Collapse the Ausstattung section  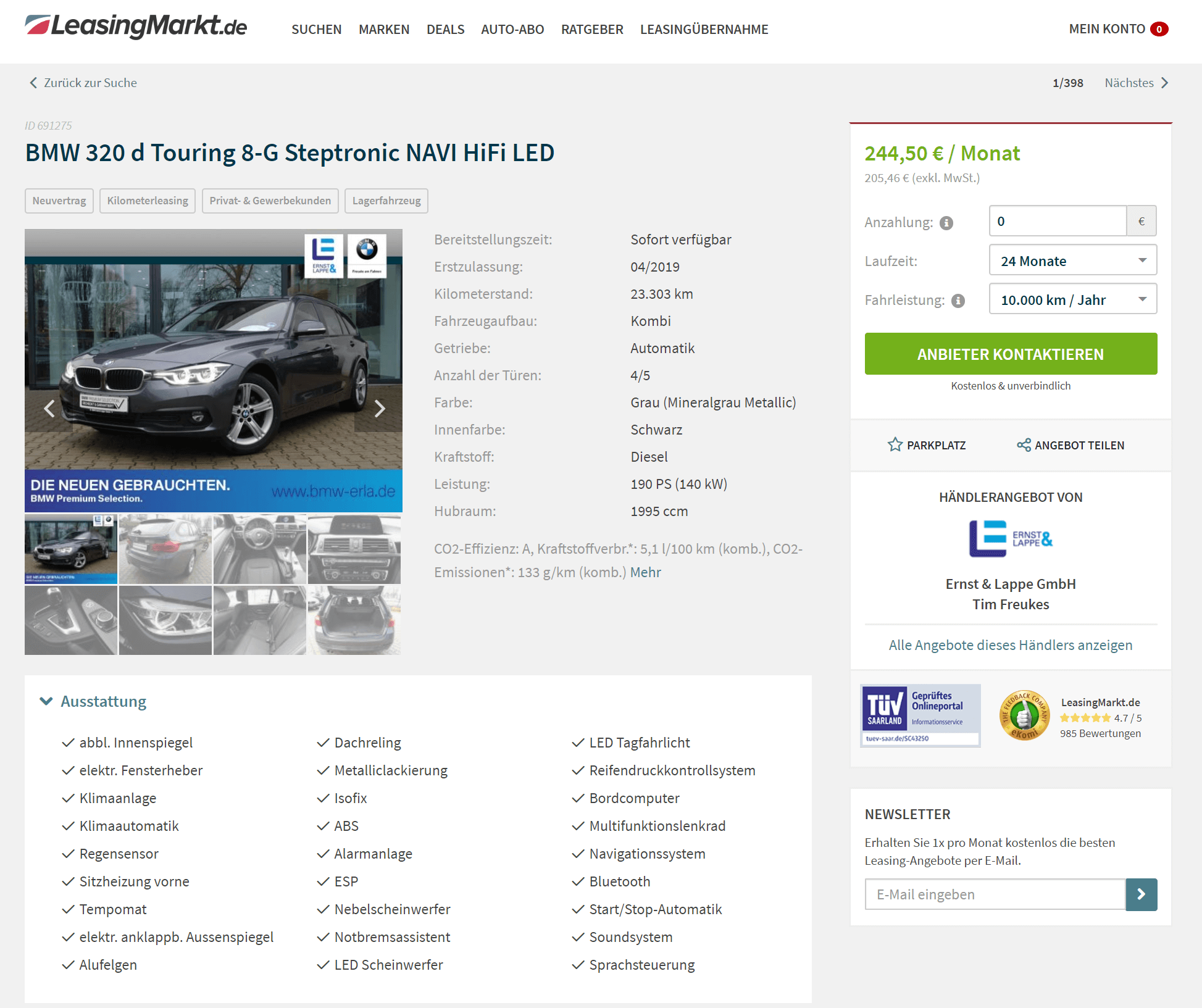point(93,701)
